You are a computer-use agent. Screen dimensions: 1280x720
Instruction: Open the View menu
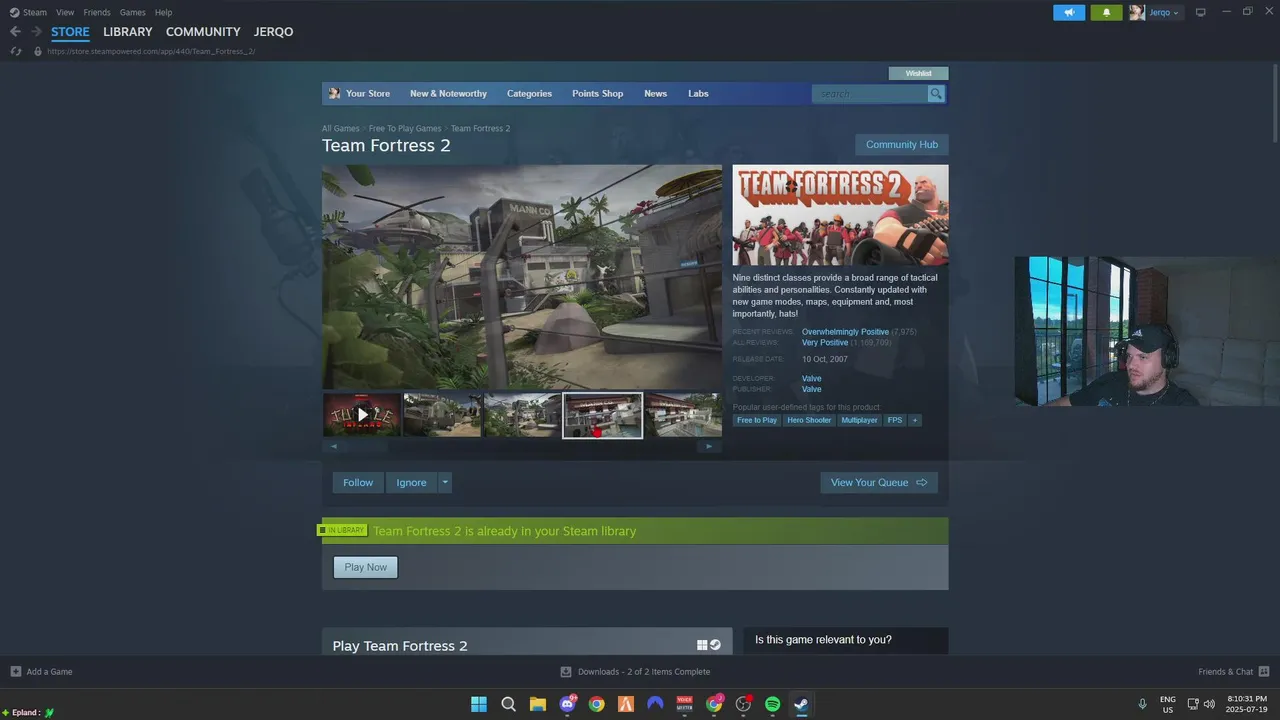click(65, 12)
